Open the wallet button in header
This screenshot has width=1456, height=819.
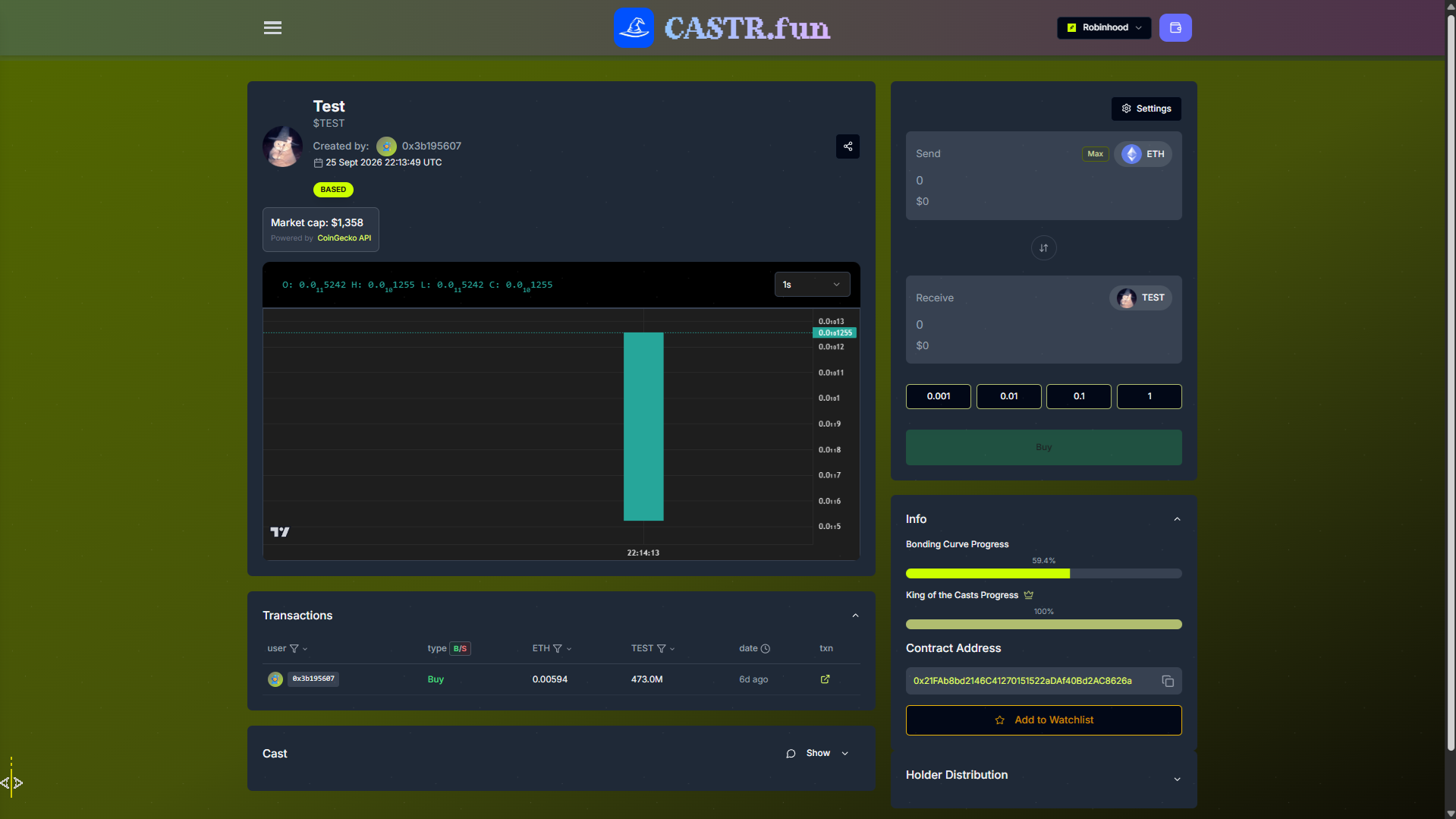1175,28
